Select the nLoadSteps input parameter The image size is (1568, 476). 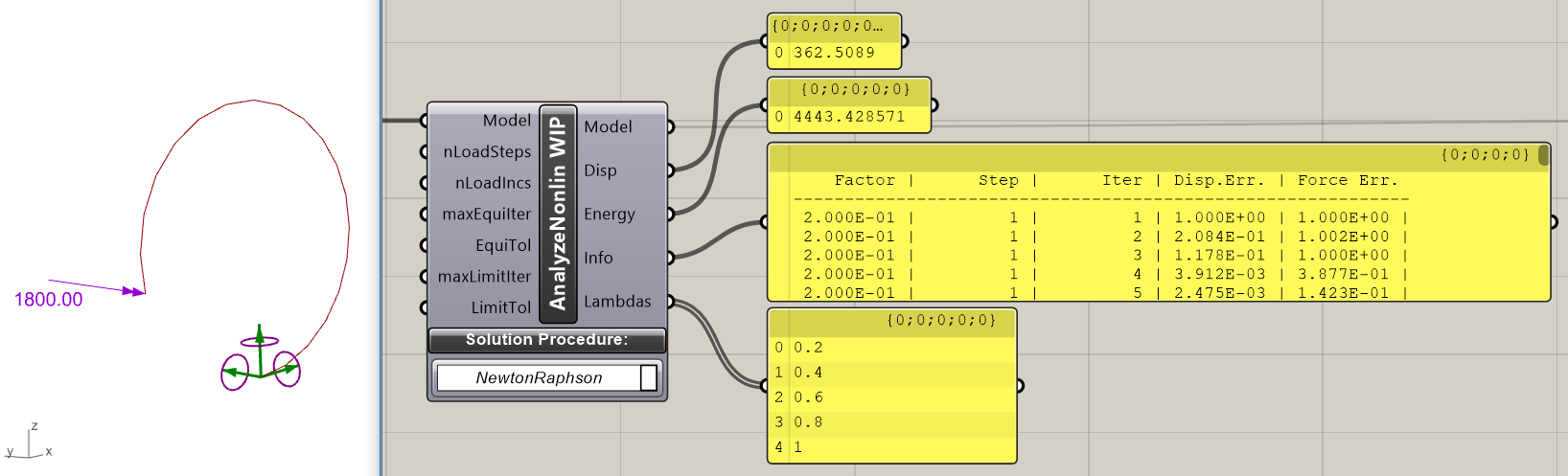[486, 152]
